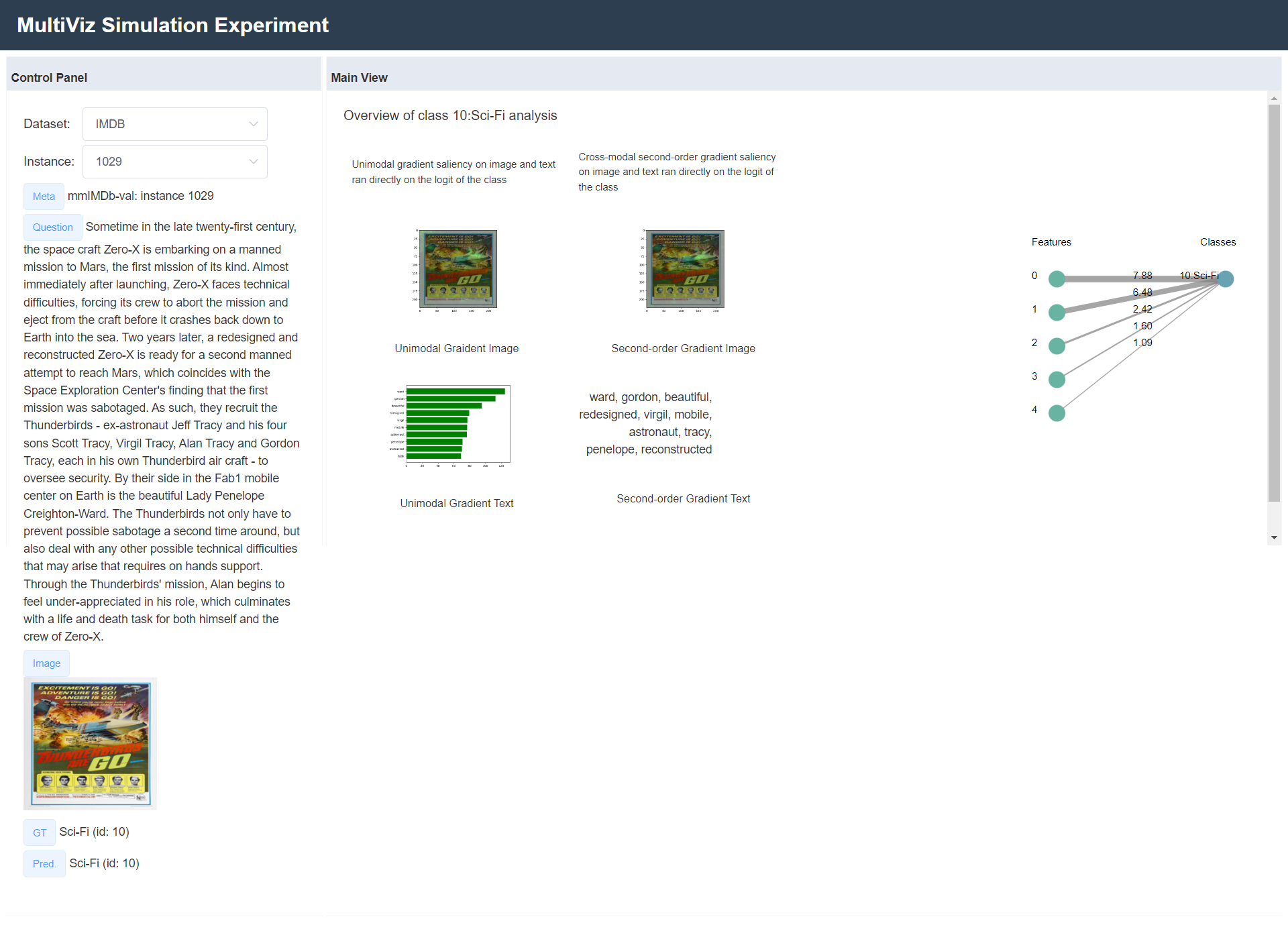Click feature node 4 circle
Viewport: 1288px width, 927px height.
click(1057, 413)
